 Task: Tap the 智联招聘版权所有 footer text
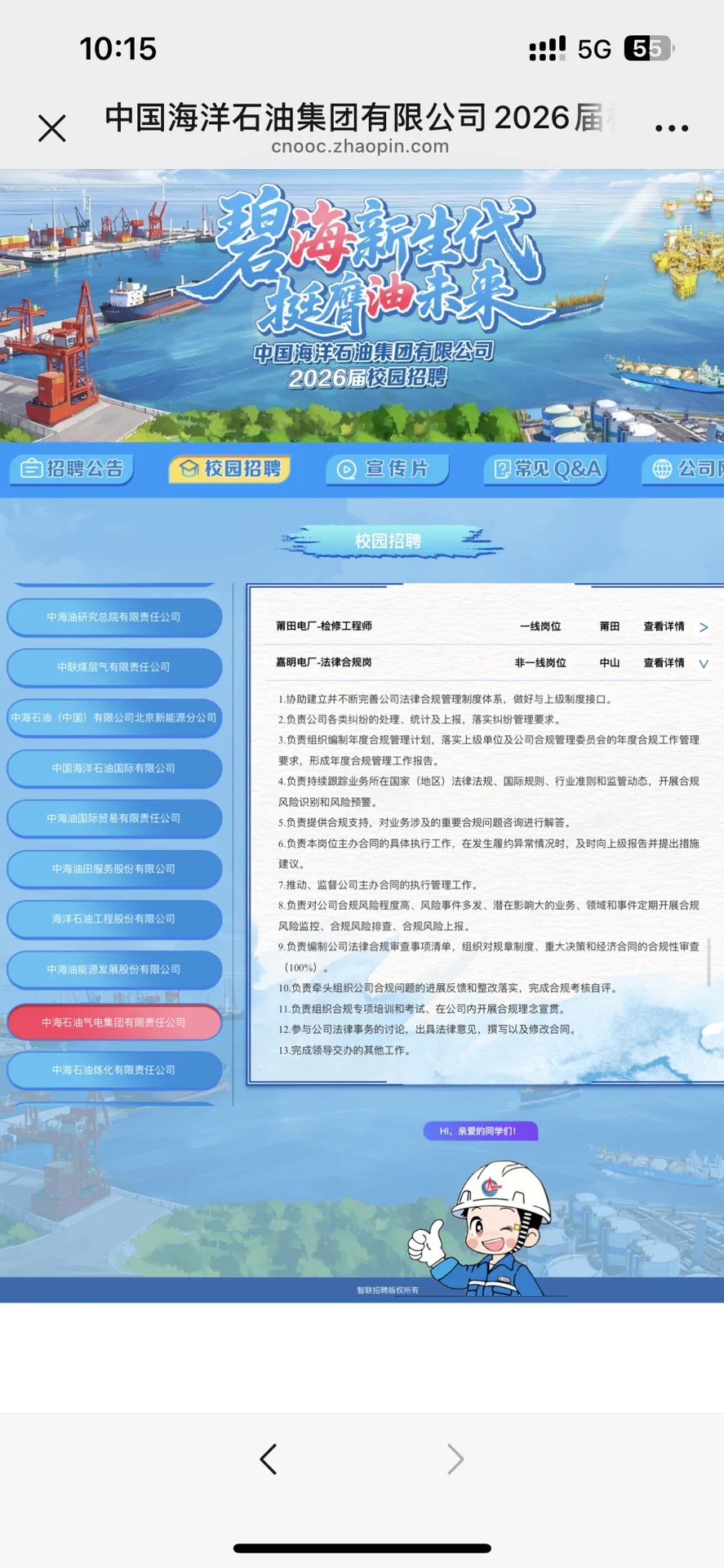(x=388, y=1290)
